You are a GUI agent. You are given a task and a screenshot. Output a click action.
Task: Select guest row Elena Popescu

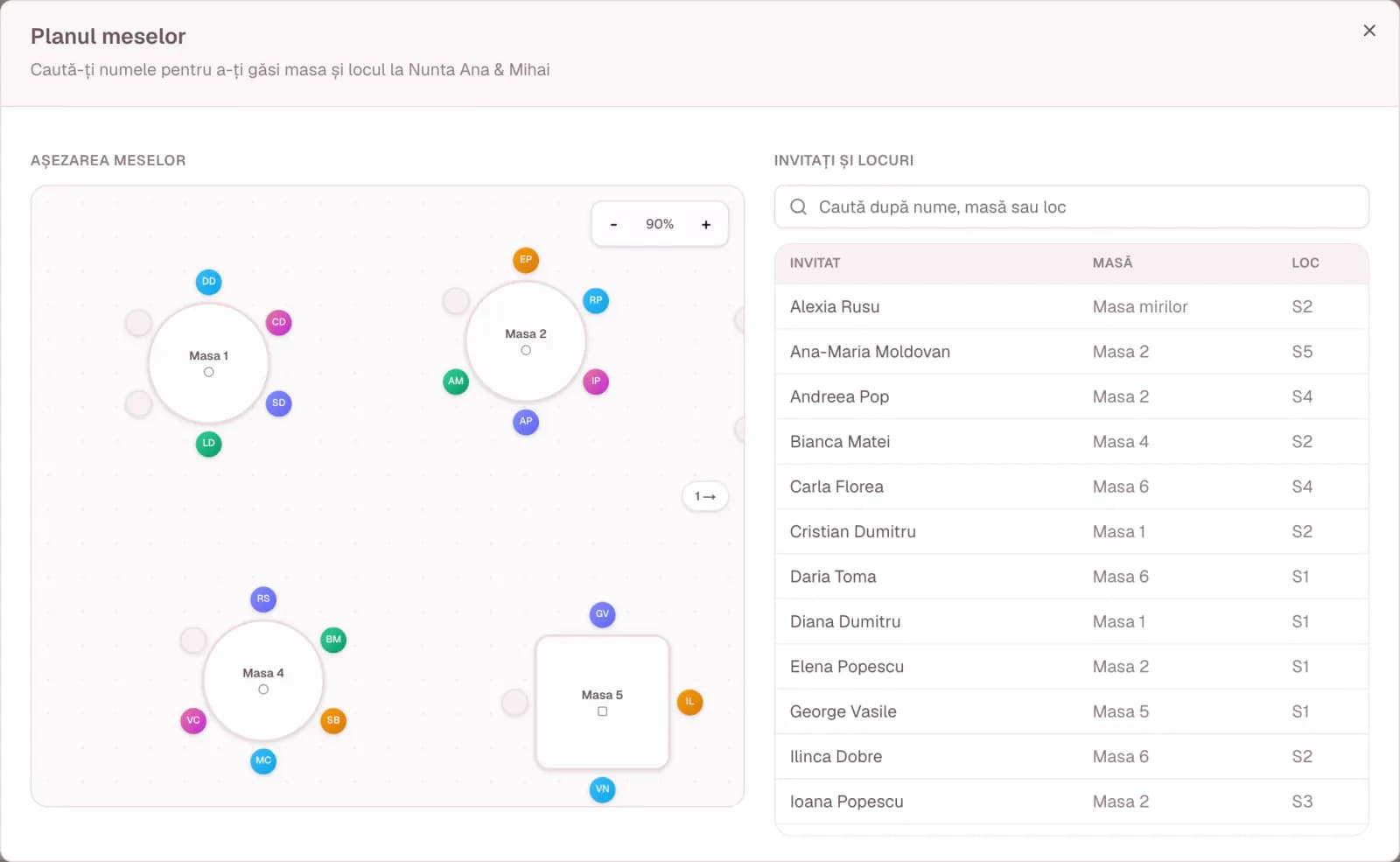pyautogui.click(x=1071, y=667)
